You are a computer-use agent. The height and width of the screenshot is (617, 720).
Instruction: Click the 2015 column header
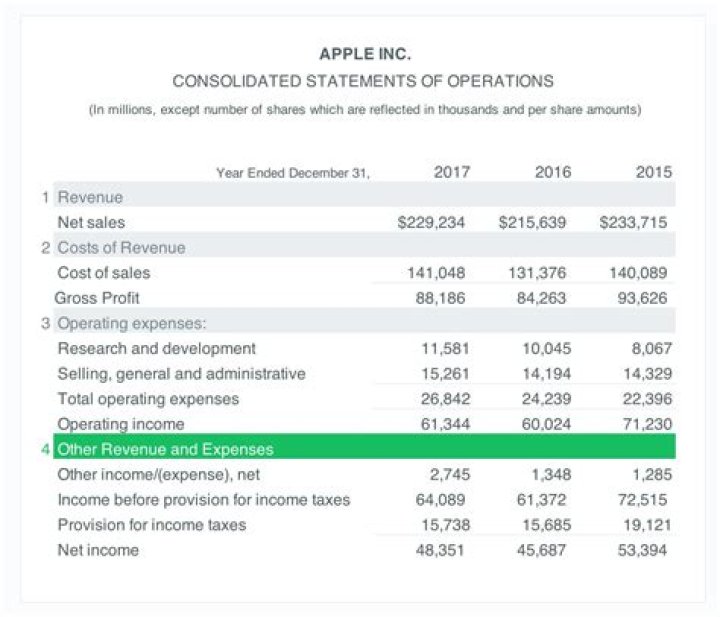point(654,172)
